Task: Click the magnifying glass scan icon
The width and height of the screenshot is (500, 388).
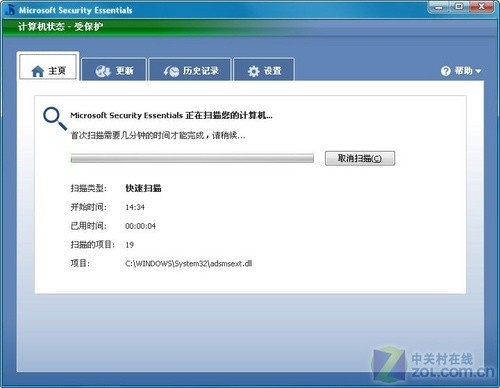Action: (55, 118)
